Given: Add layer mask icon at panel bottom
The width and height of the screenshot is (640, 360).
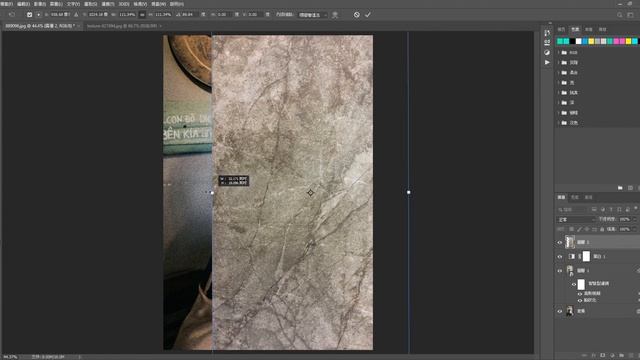Looking at the screenshot, I should click(x=602, y=356).
